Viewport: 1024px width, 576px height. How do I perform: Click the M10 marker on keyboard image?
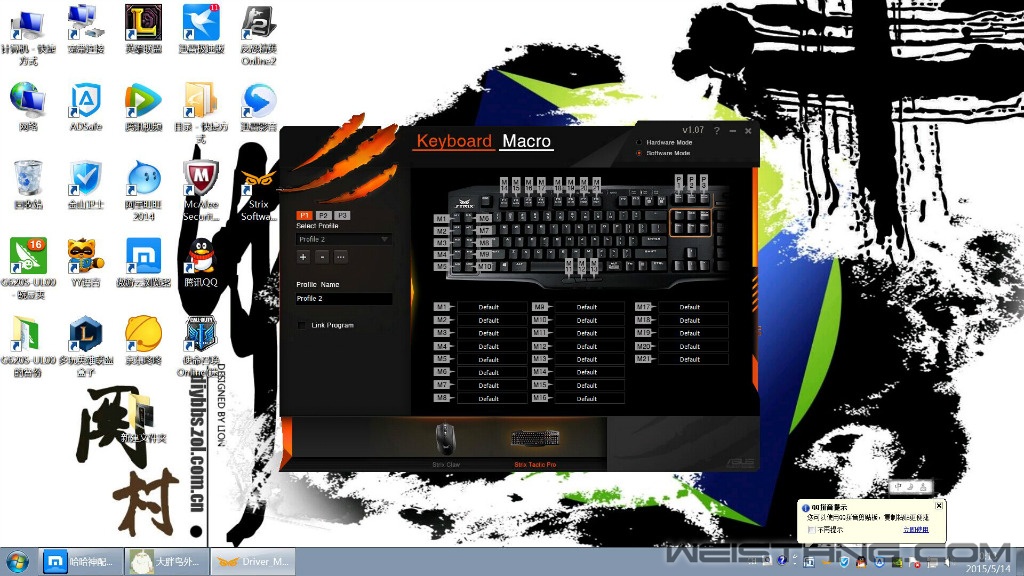click(x=484, y=266)
